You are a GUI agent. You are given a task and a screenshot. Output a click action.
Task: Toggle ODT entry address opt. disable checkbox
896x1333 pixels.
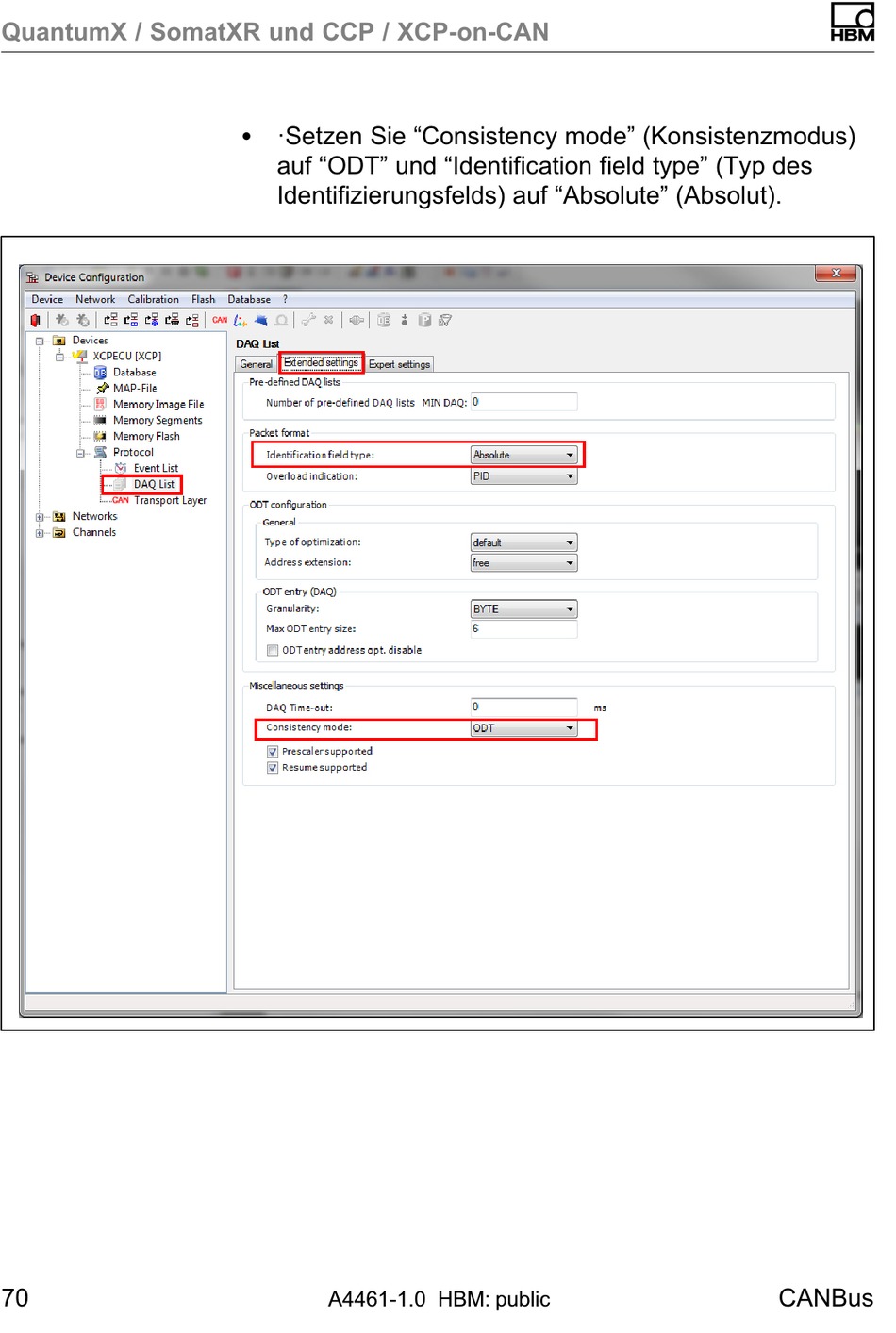(x=273, y=651)
